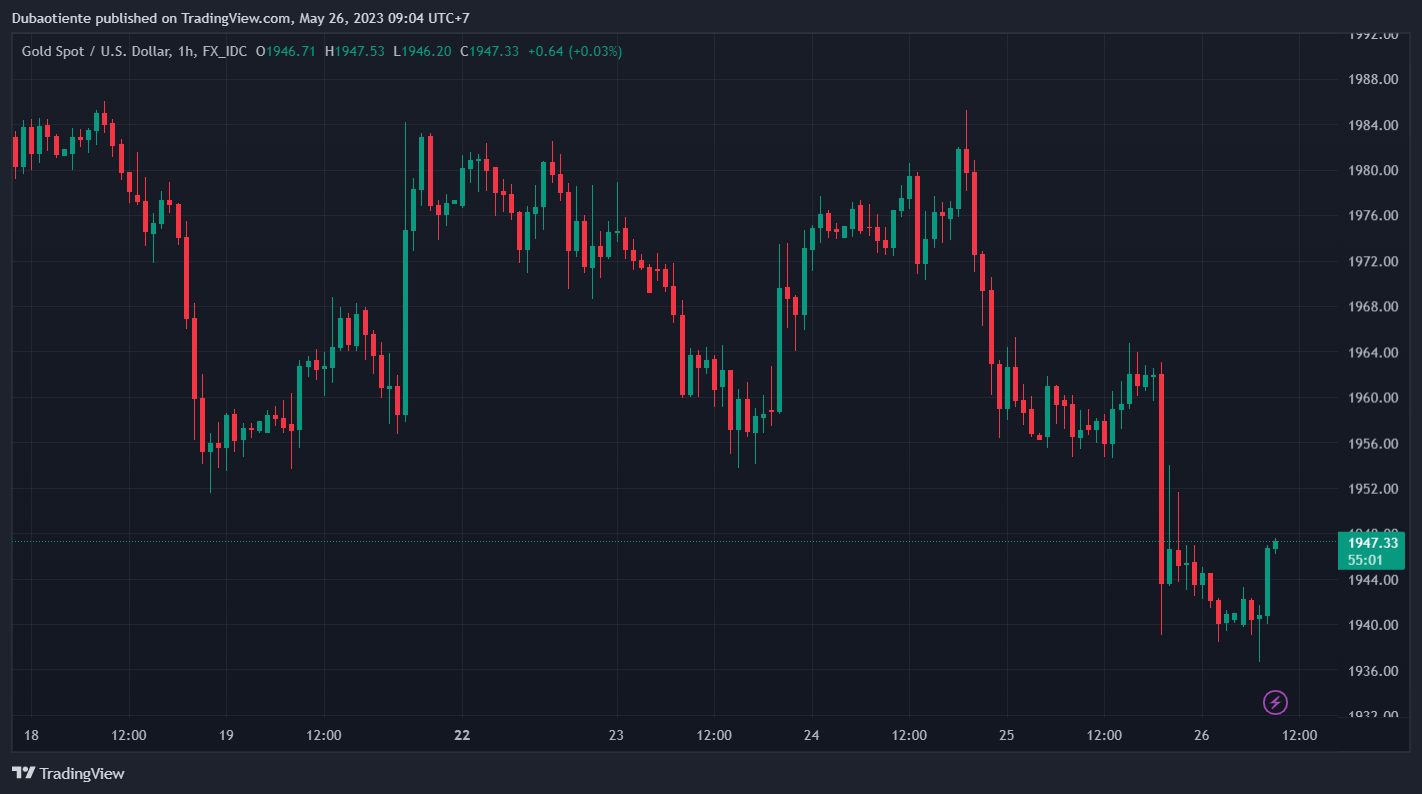Click the +0.64 (+0.03%) change value
This screenshot has height=794, width=1422.
point(575,51)
